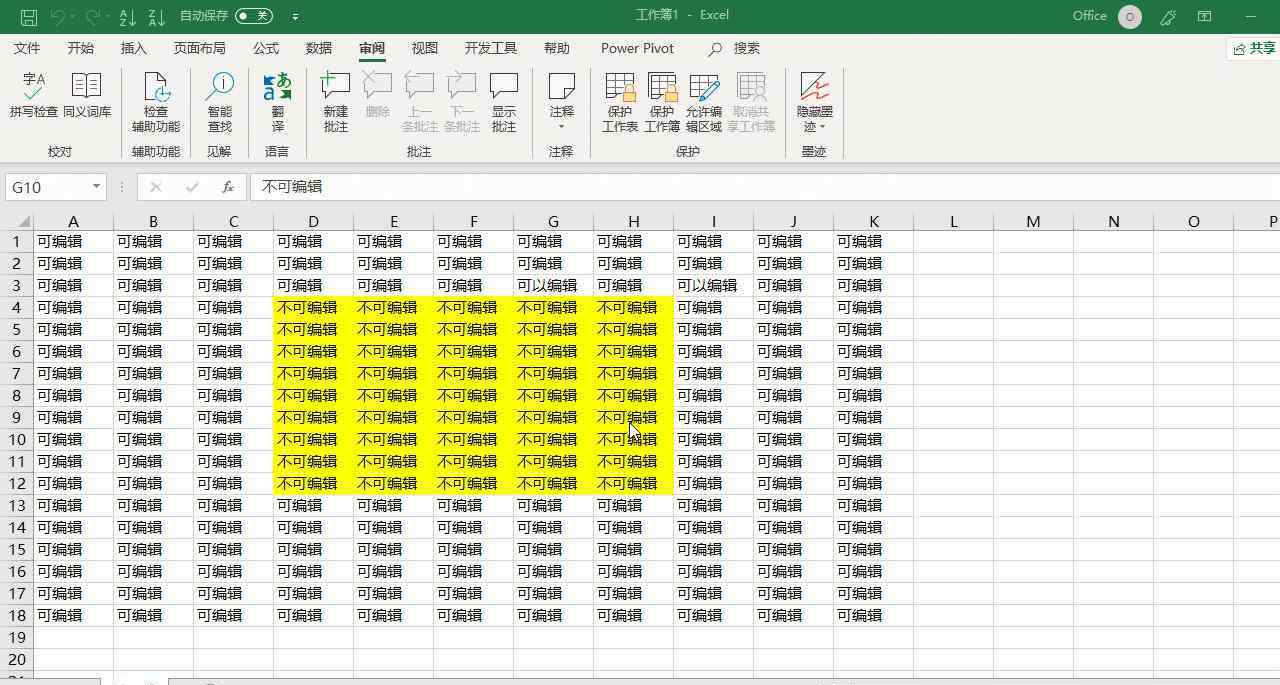The height and width of the screenshot is (685, 1280).
Task: Click cell G3 containing 可以编辑
Action: pos(553,285)
